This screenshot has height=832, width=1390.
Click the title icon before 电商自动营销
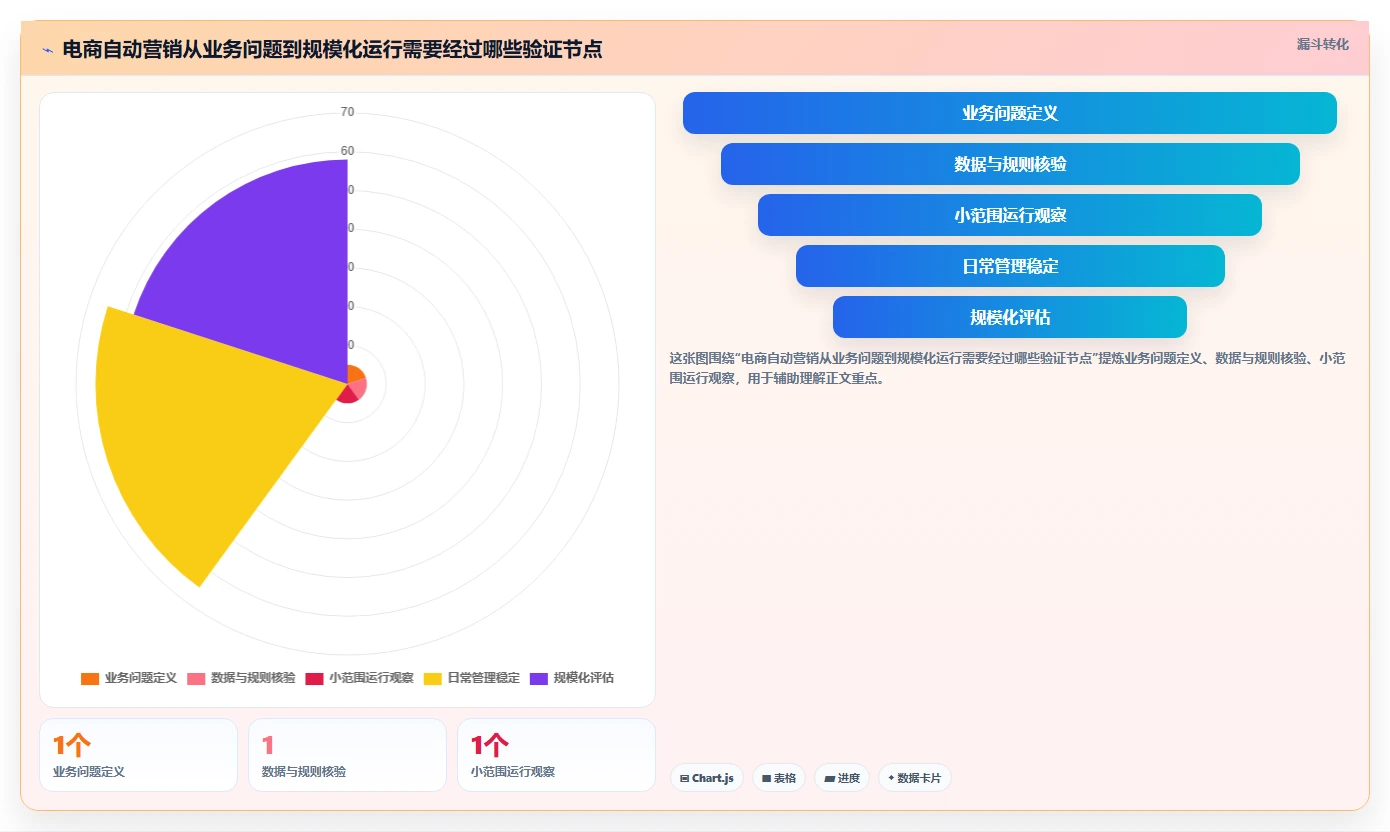[x=47, y=50]
